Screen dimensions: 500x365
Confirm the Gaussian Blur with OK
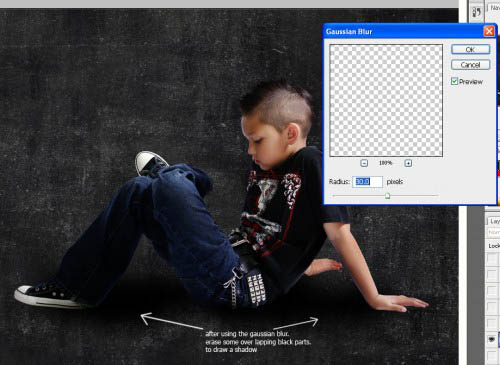(470, 49)
